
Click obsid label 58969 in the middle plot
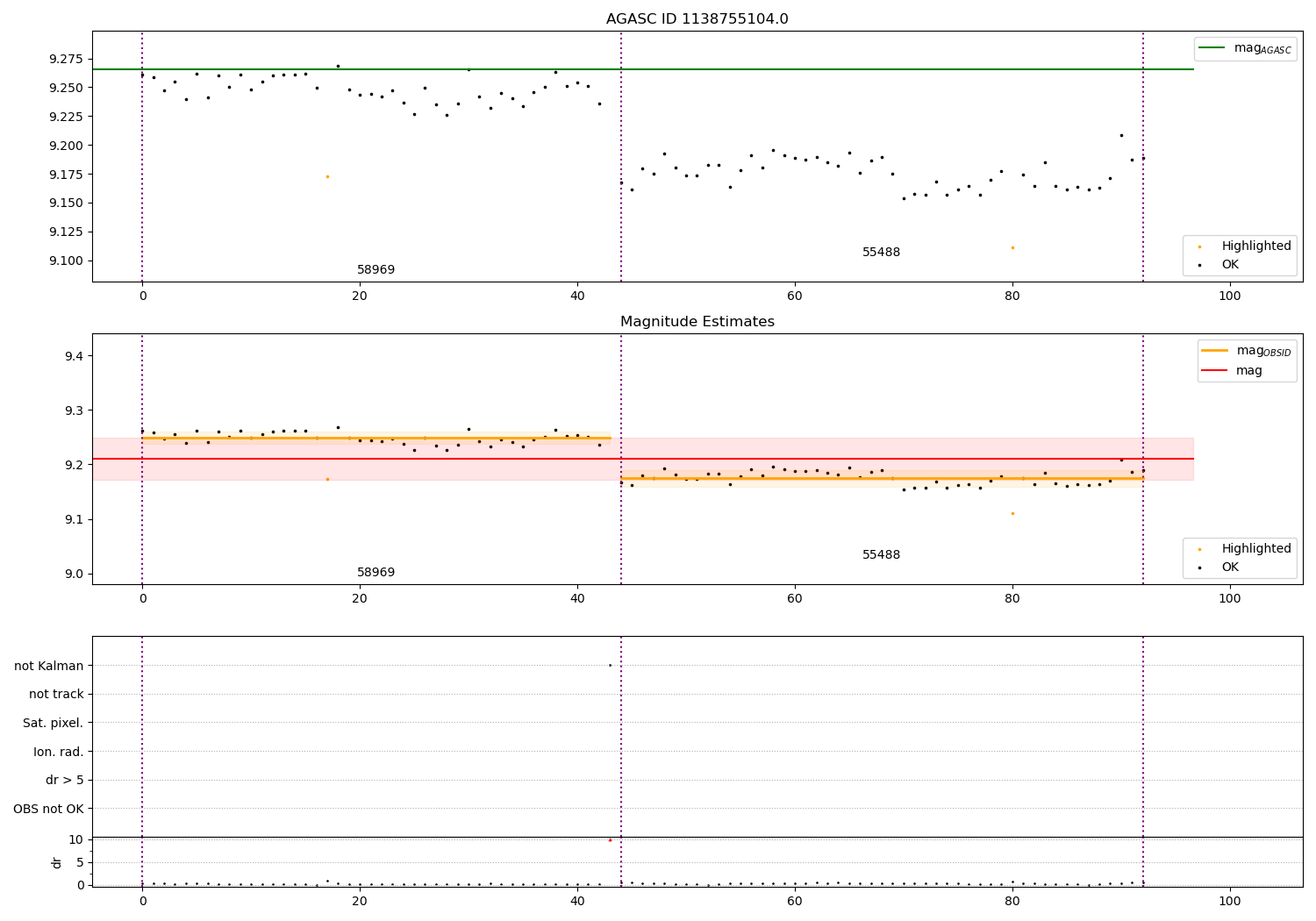375,573
